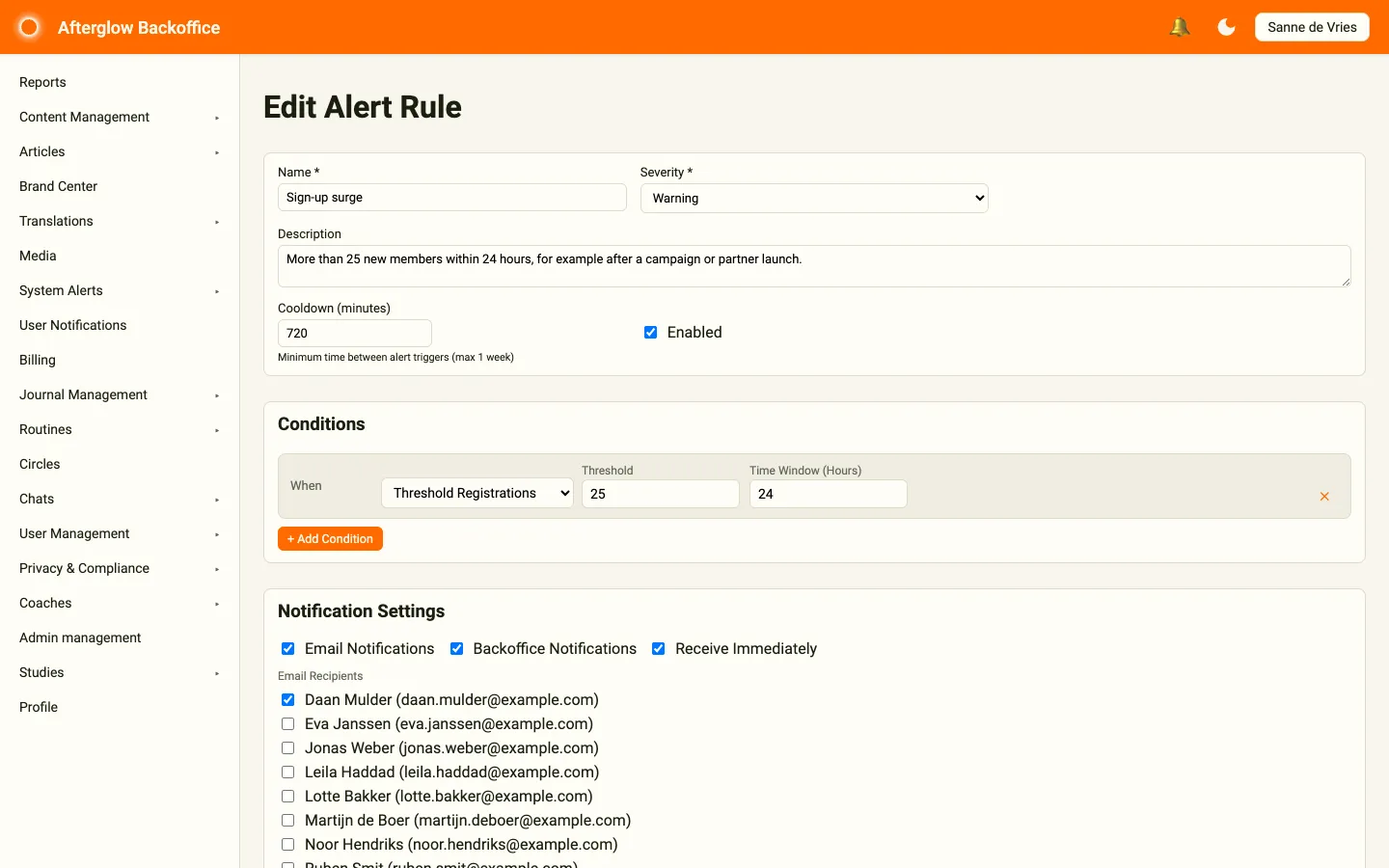Uncheck recipient Daan Mulder
The width and height of the screenshot is (1389, 868).
coord(287,700)
